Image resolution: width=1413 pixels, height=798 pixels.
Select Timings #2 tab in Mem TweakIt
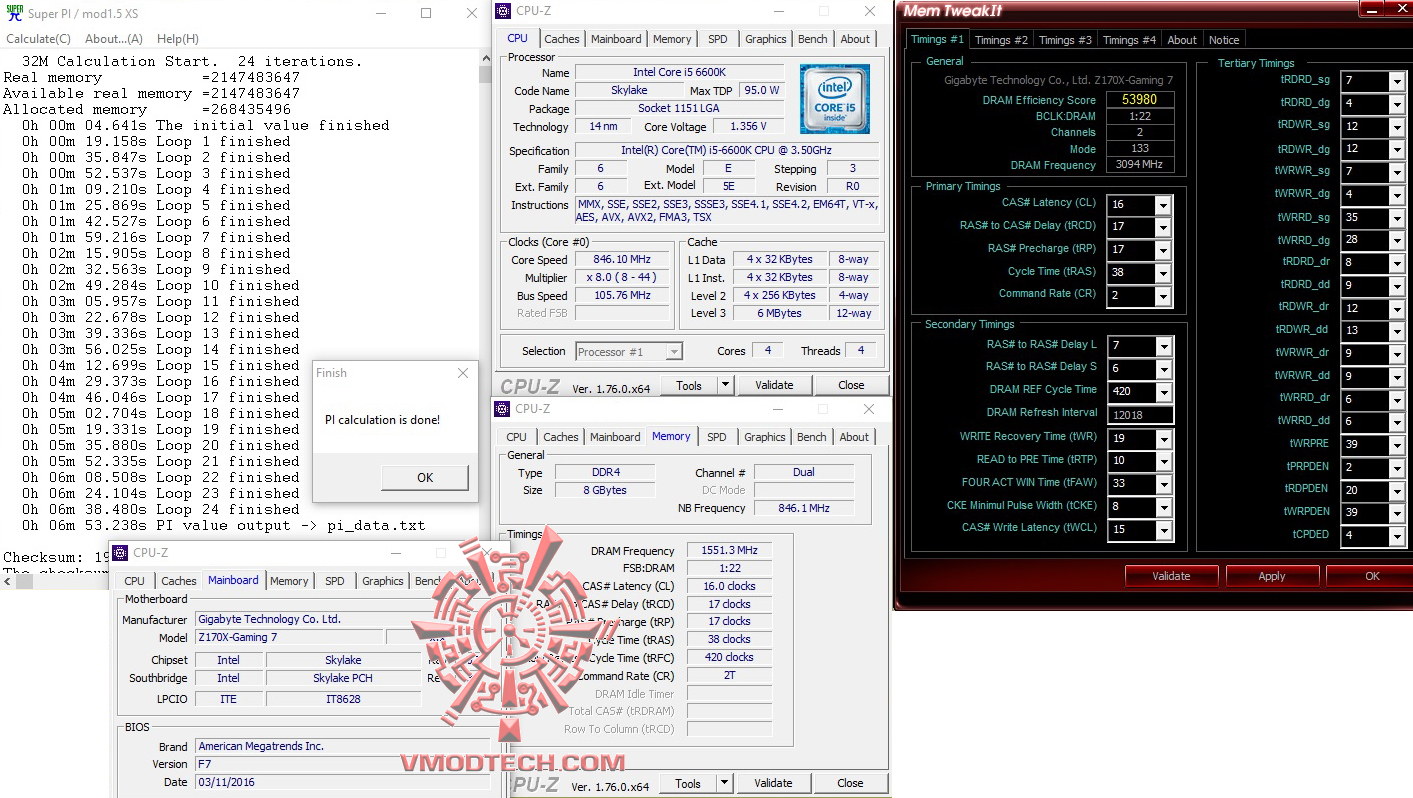[x=1001, y=40]
